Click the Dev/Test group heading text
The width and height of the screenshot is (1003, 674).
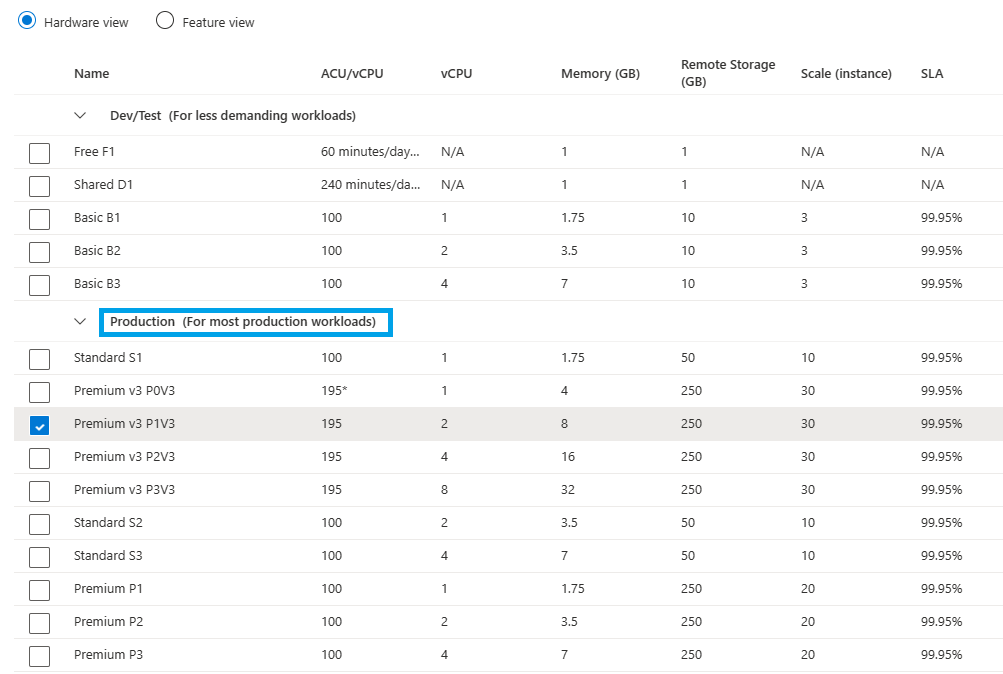[233, 116]
